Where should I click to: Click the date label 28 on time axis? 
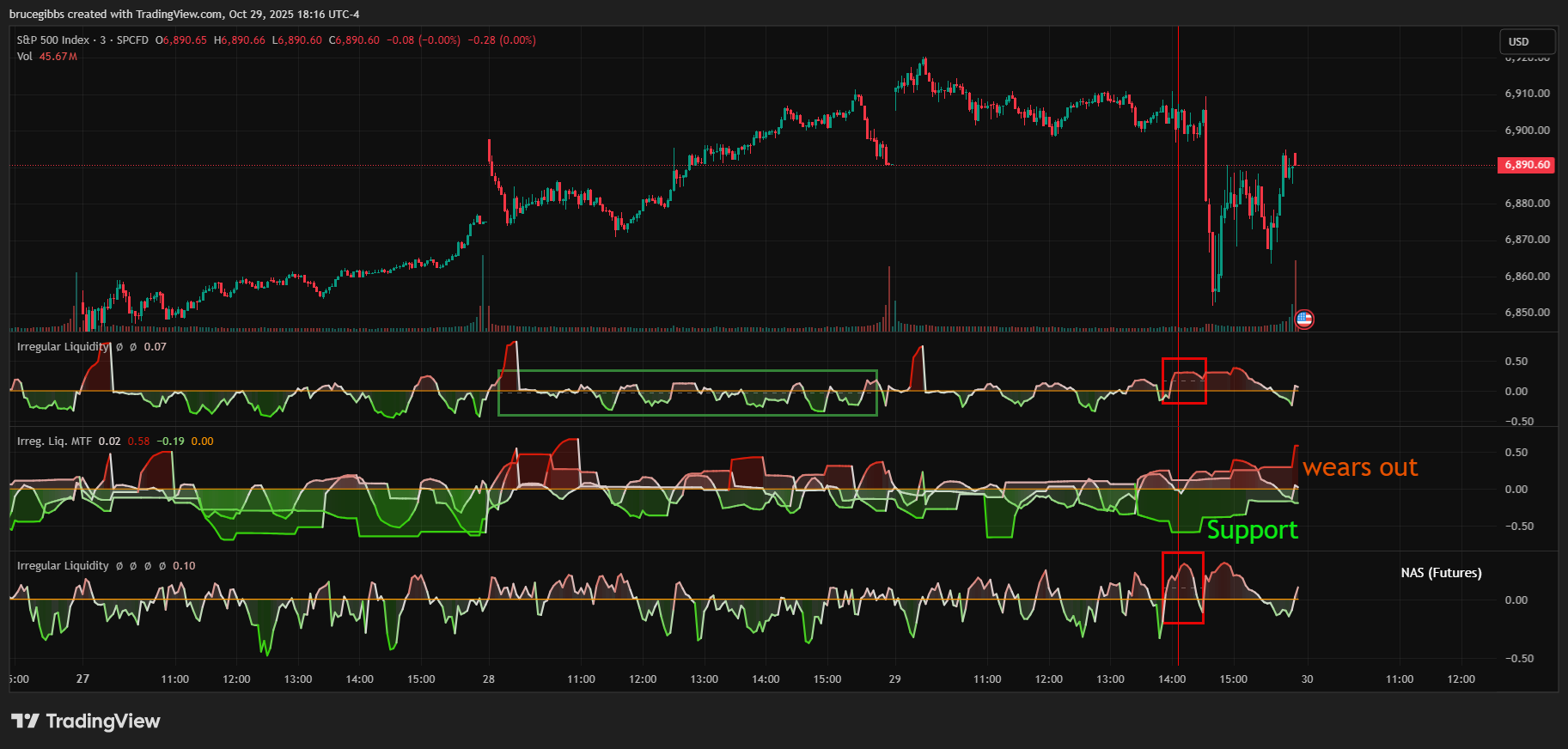tap(488, 679)
